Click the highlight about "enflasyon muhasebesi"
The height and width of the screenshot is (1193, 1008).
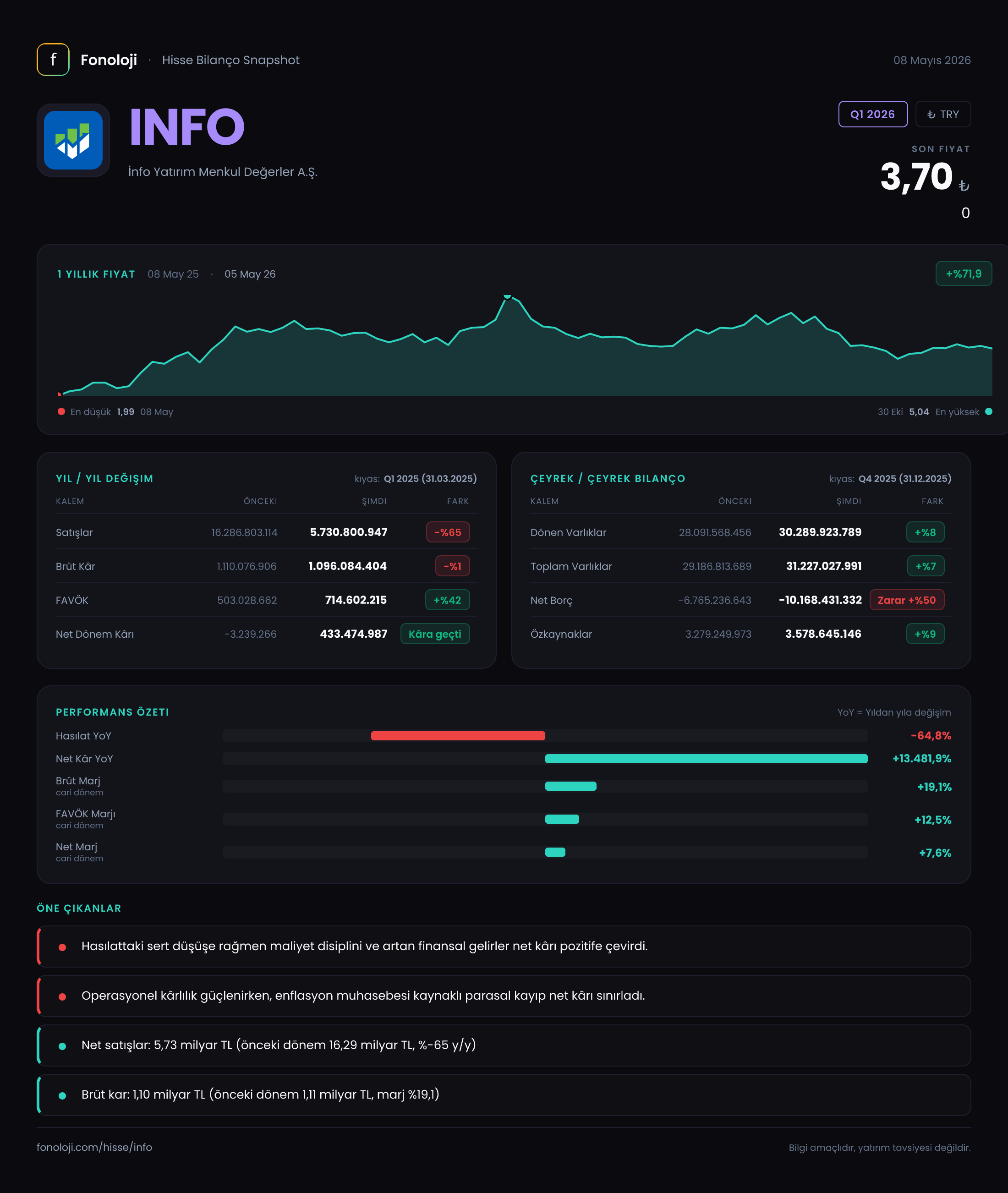point(504,996)
